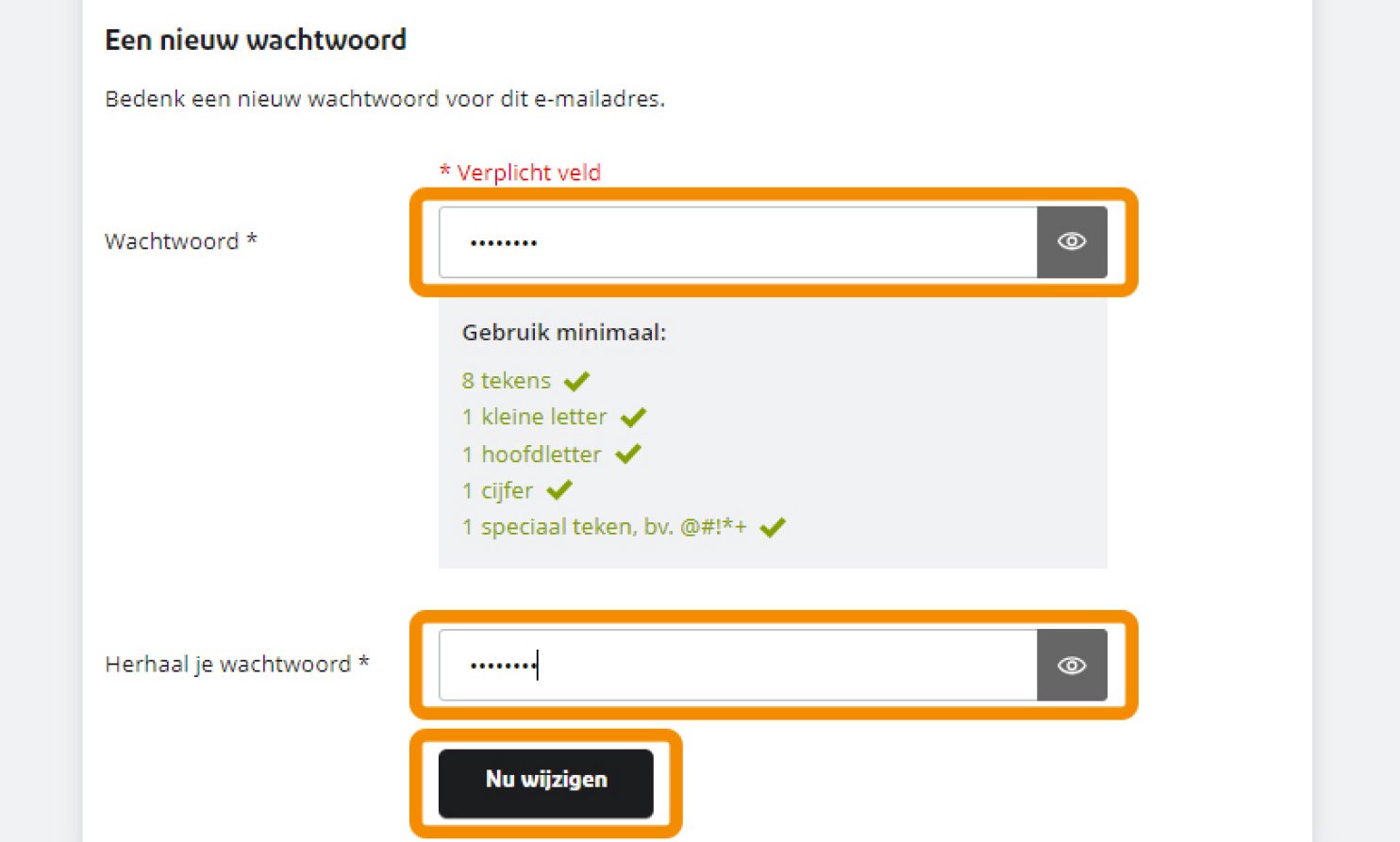1400x842 pixels.
Task: Click the 8 tekens requirement text
Action: (x=507, y=381)
